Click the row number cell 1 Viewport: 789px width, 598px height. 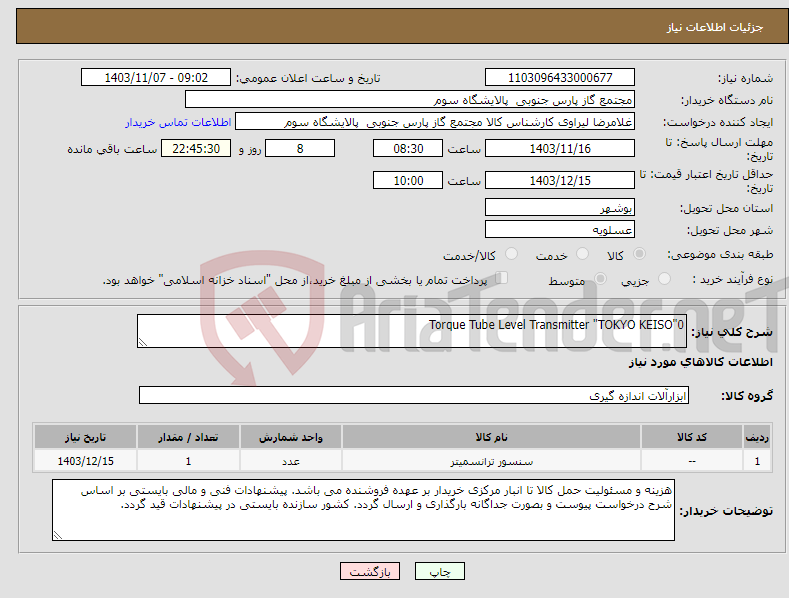[x=757, y=461]
